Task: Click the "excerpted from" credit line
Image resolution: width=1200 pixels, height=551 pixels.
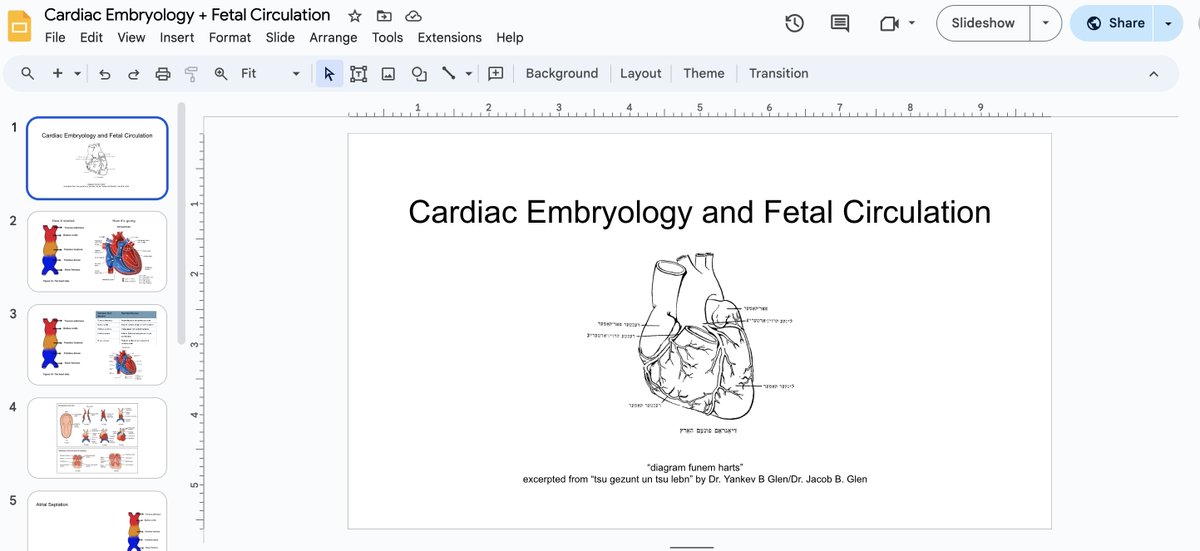Action: pos(694,479)
